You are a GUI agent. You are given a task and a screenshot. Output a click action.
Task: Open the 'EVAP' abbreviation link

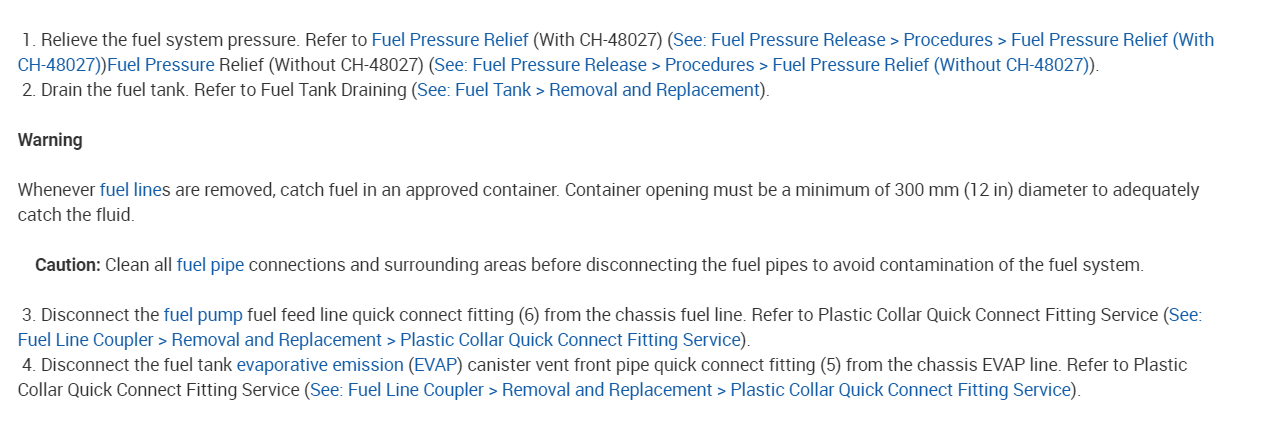tap(434, 365)
